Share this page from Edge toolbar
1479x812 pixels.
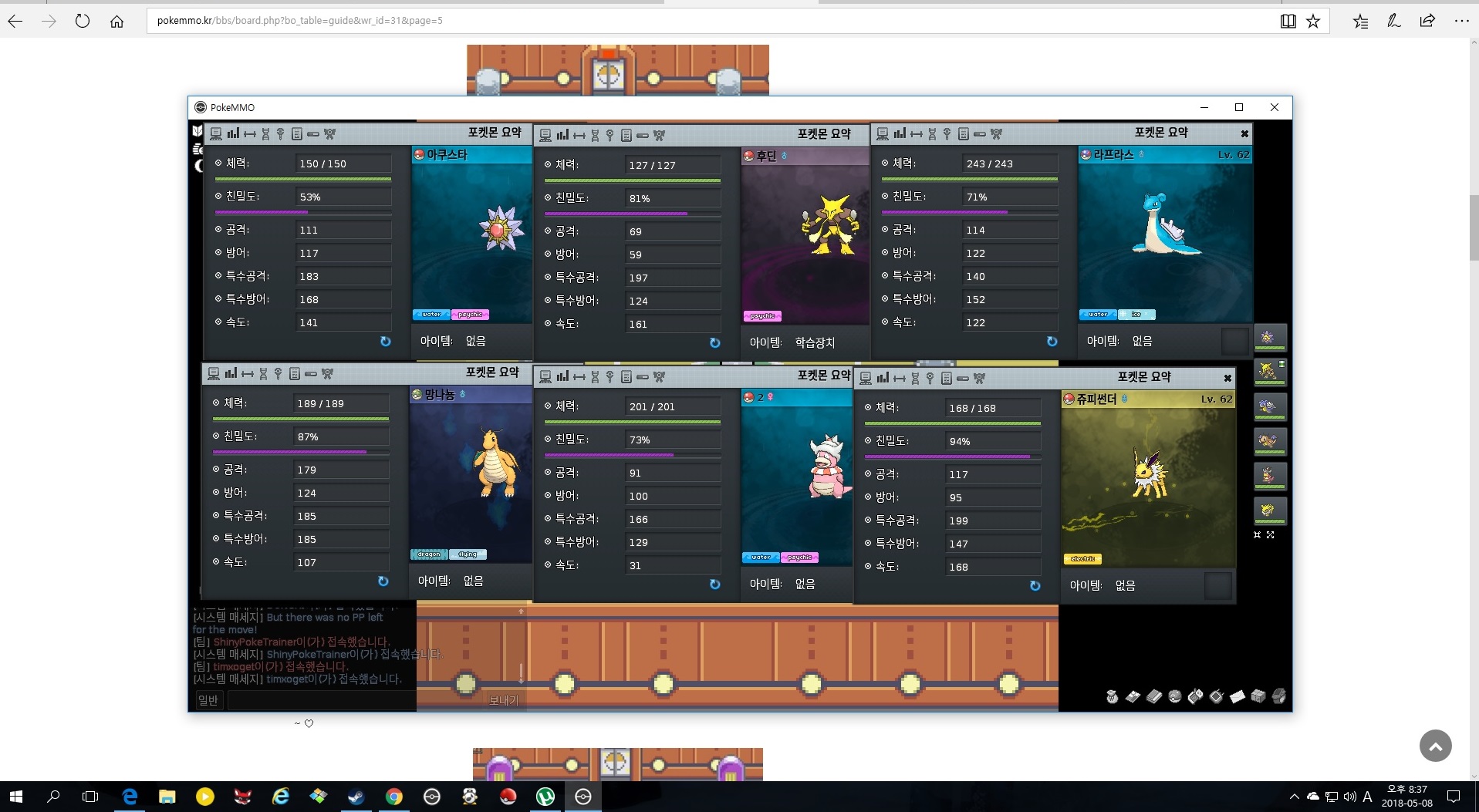tap(1427, 22)
